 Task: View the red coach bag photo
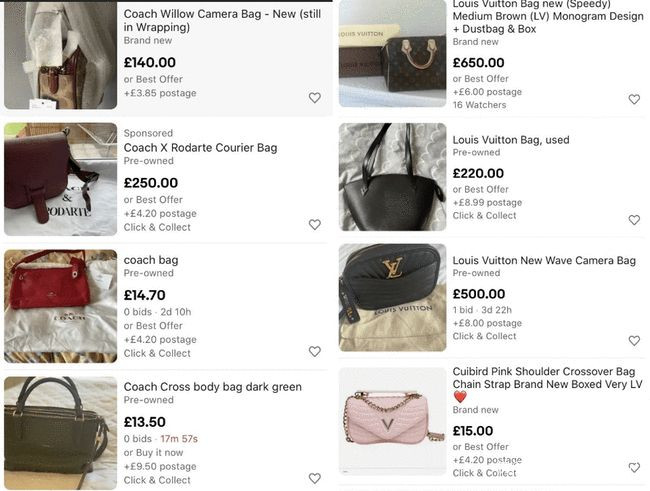(61, 306)
